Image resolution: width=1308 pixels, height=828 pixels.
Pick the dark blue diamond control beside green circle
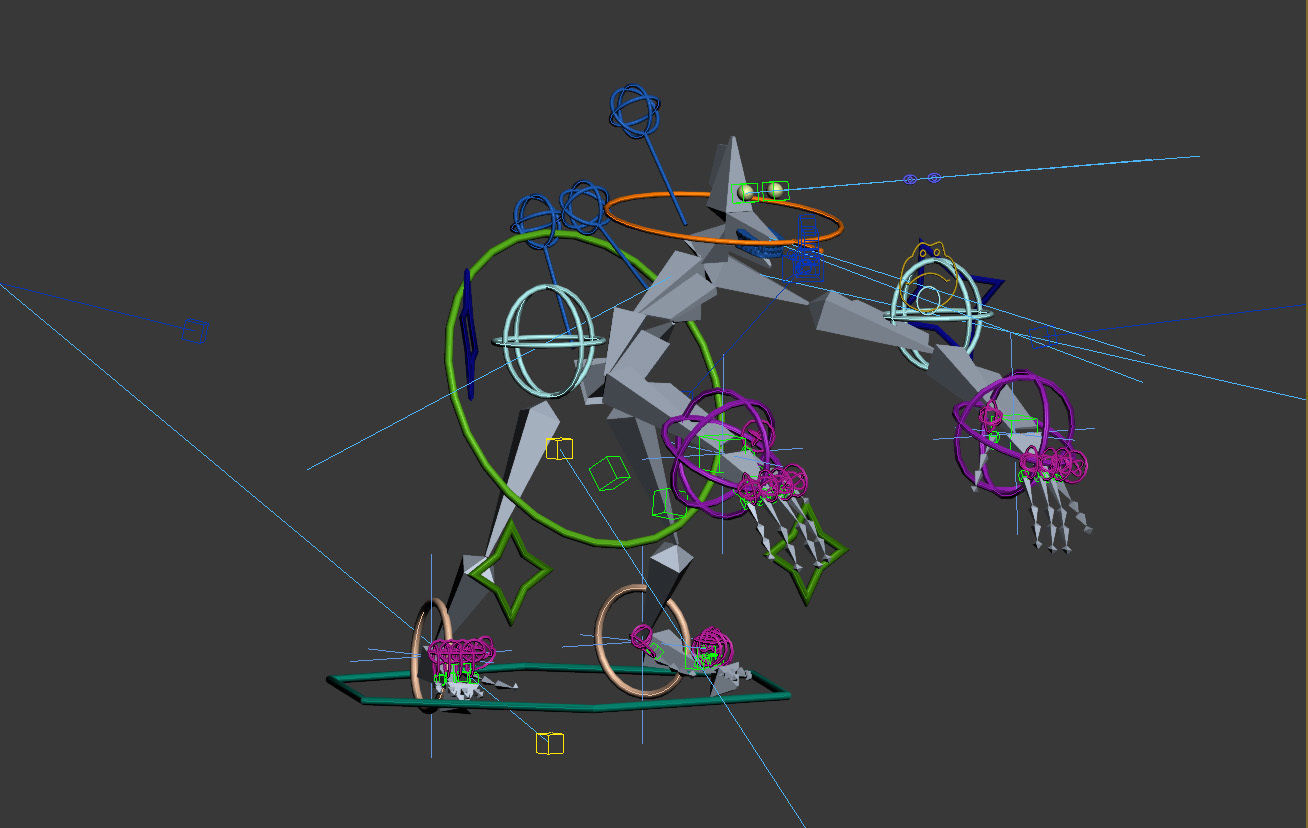pyautogui.click(x=470, y=336)
